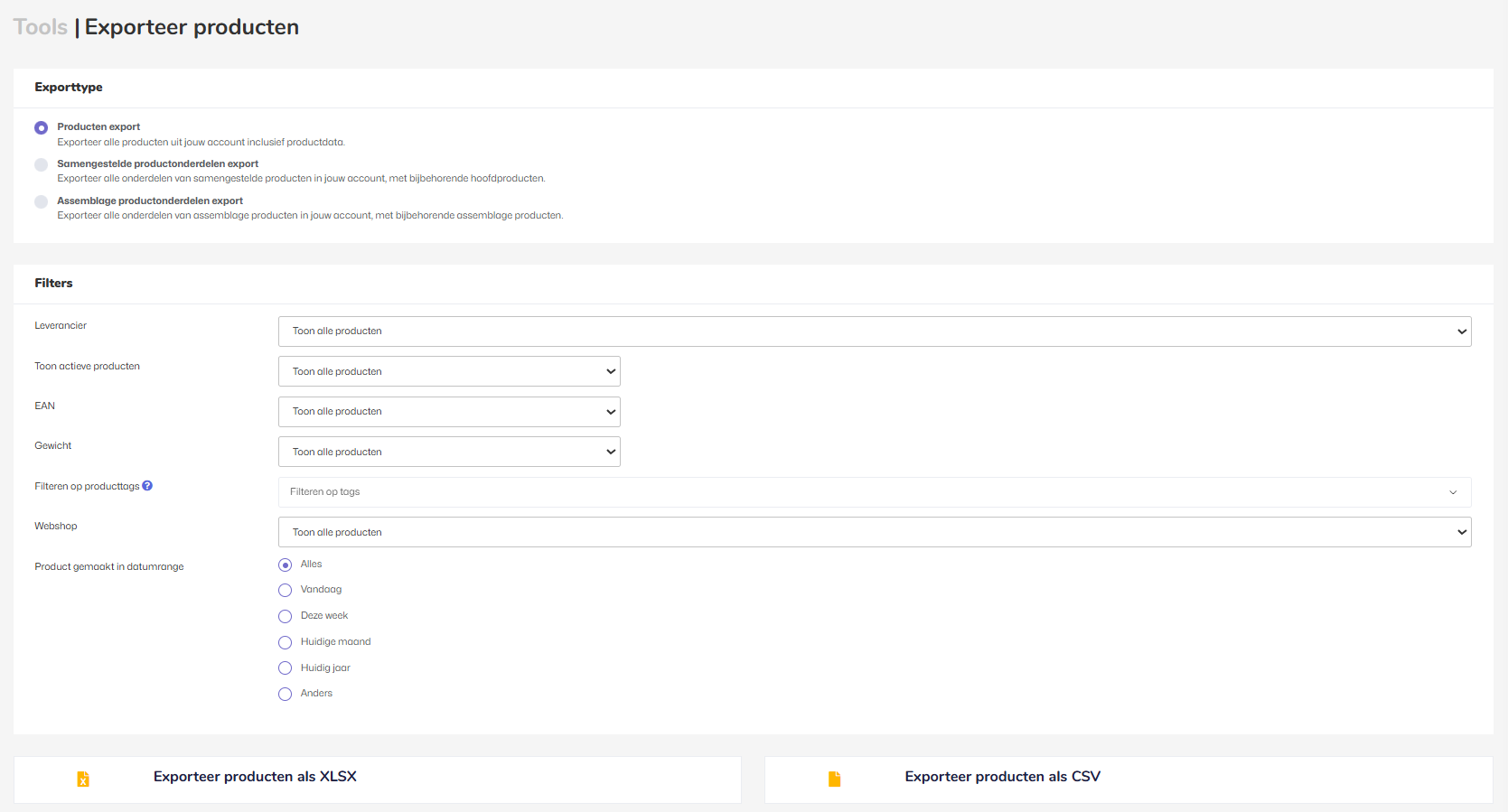Screen dimensions: 1508x812
Task: Go to the Tools breadcrumb link
Action: [x=41, y=27]
